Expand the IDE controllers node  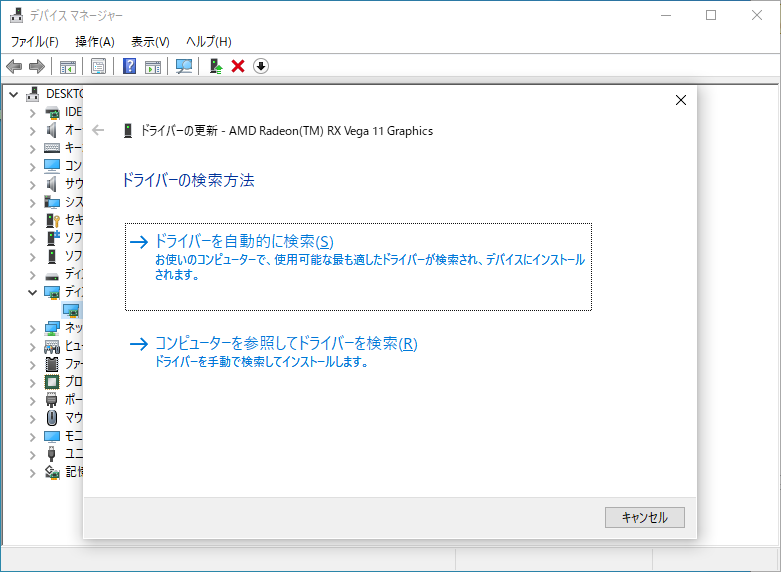pos(33,113)
